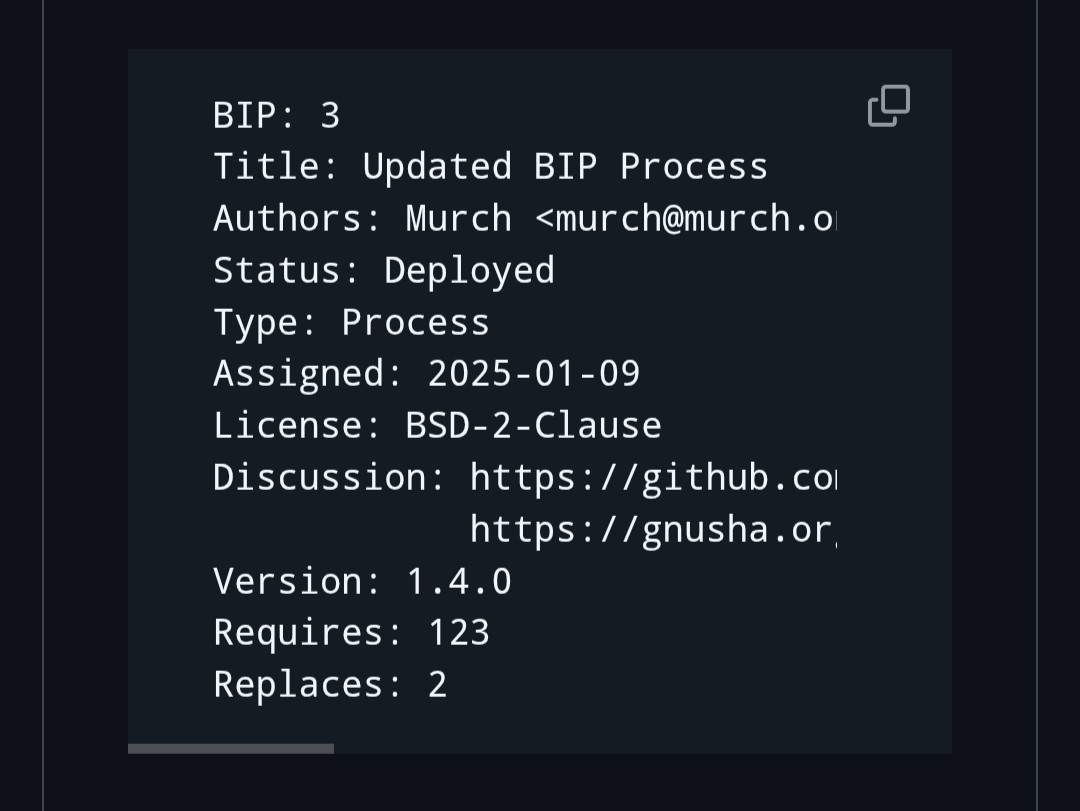Click the github.com discussion URL
This screenshot has height=811, width=1080.
click(652, 477)
